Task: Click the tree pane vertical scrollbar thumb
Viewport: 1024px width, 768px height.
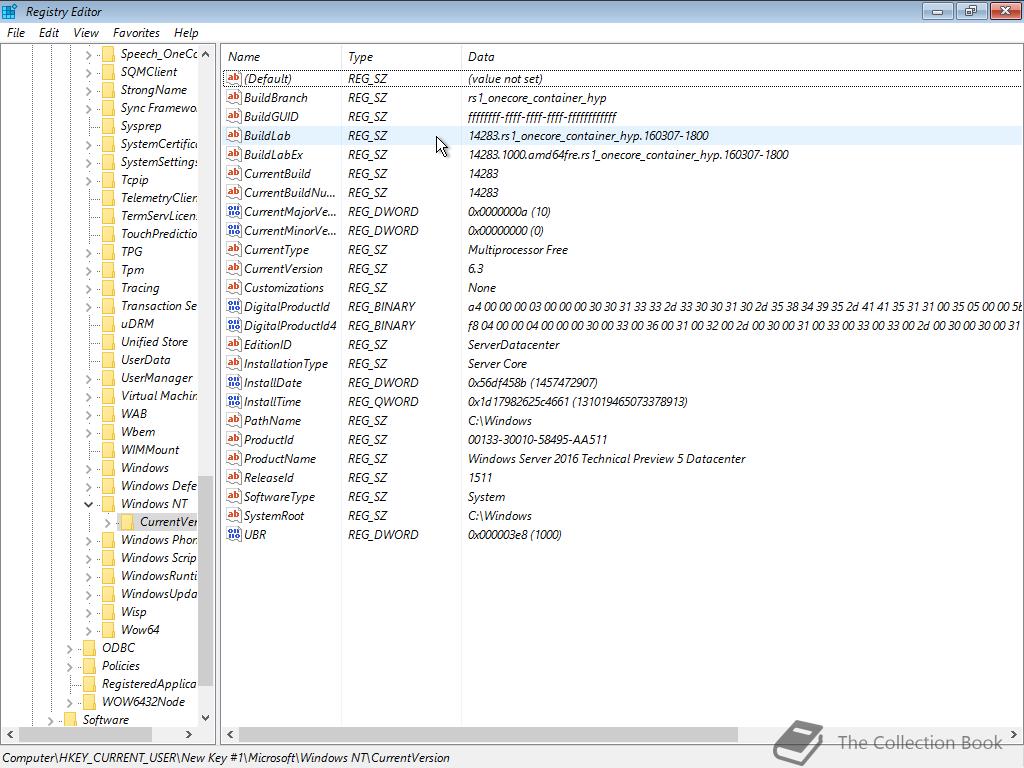Action: [x=206, y=581]
